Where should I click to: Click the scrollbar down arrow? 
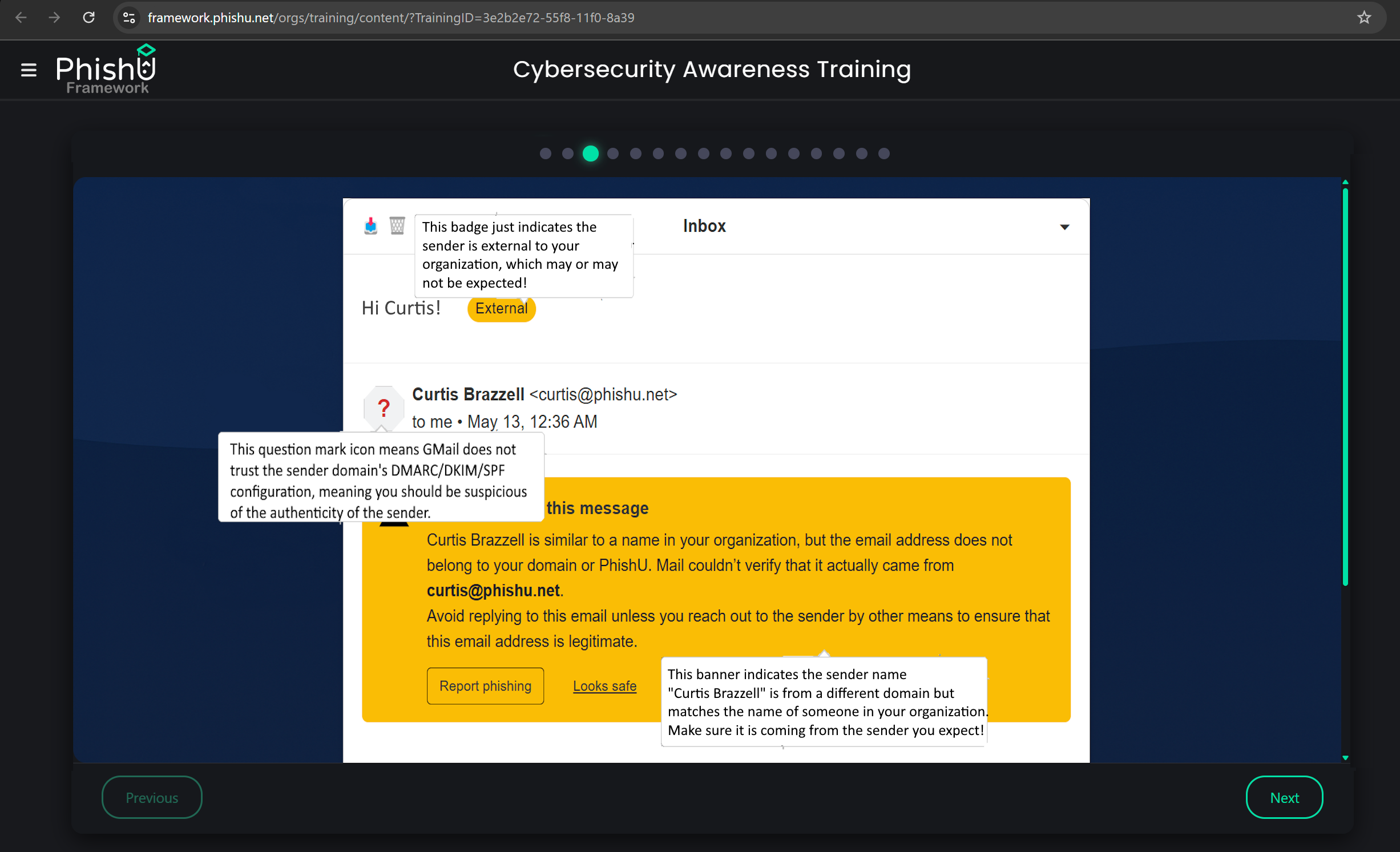1345,758
